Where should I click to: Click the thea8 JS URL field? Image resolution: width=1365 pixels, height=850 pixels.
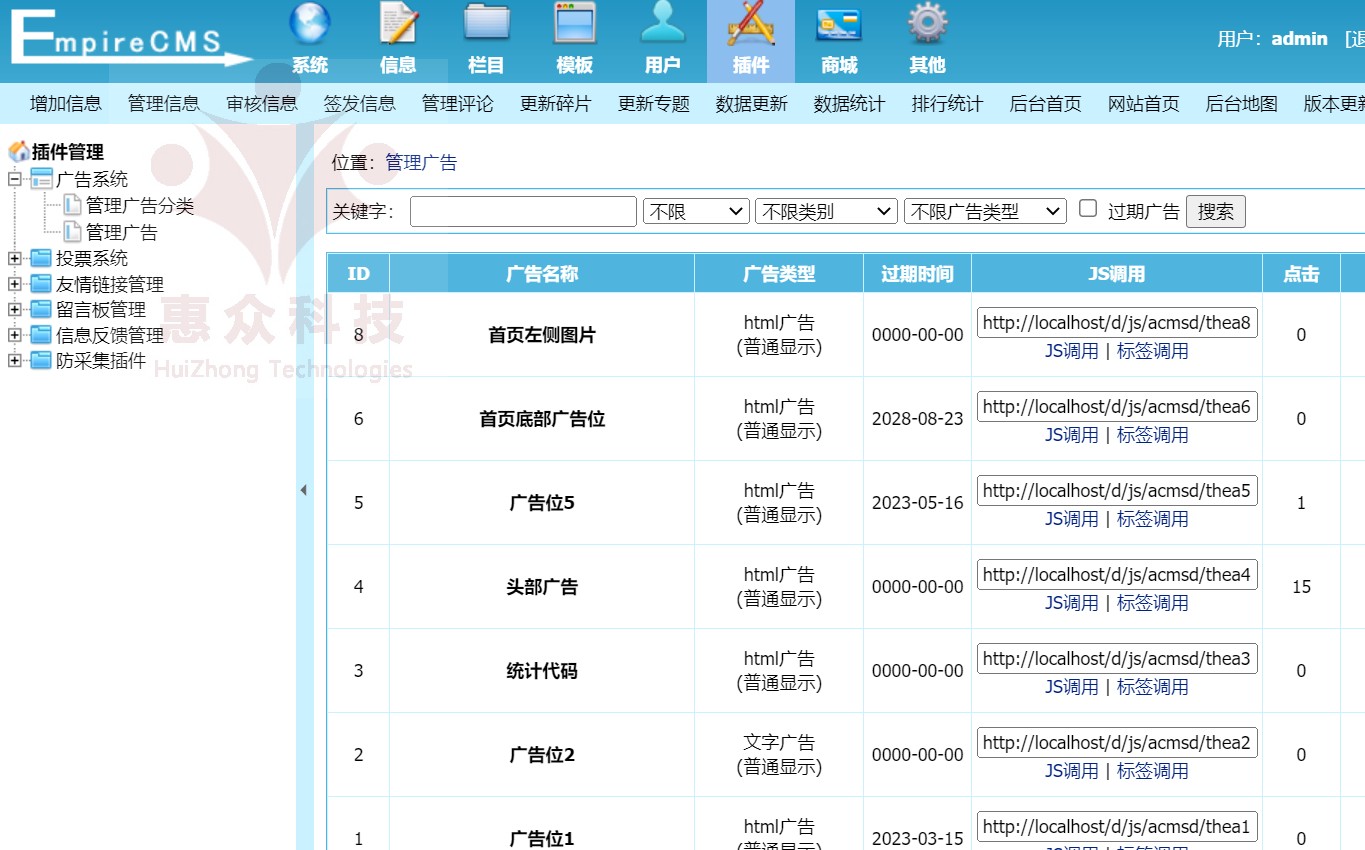click(x=1117, y=323)
